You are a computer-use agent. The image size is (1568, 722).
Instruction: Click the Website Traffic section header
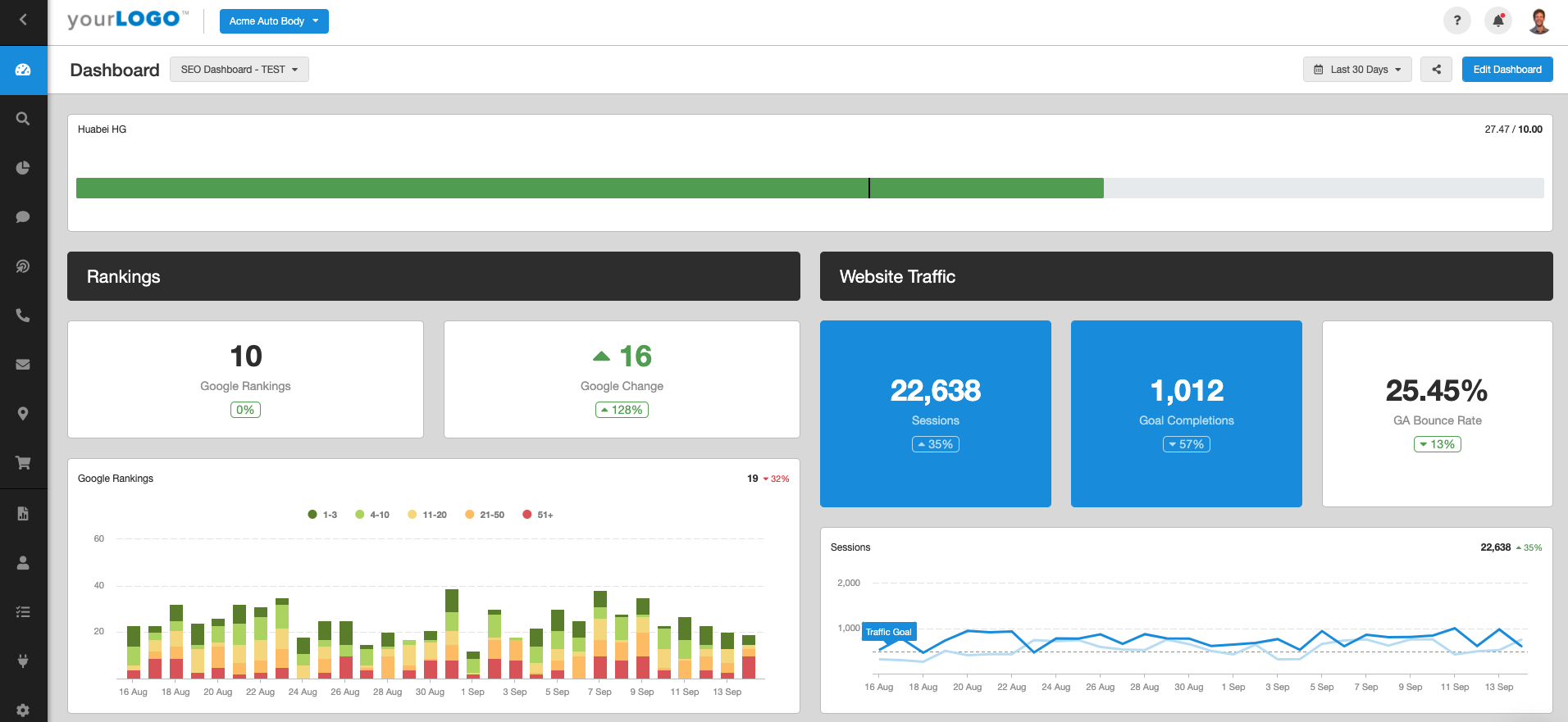coord(1187,276)
